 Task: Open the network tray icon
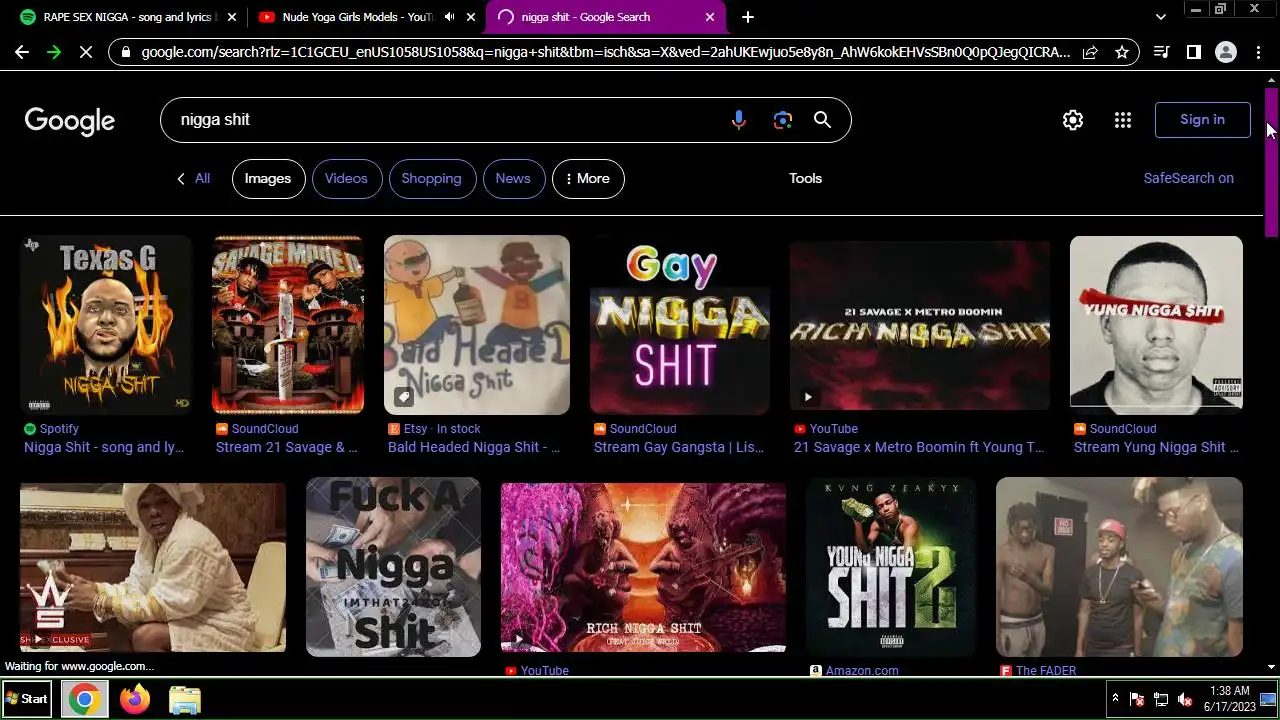pyautogui.click(x=1161, y=699)
